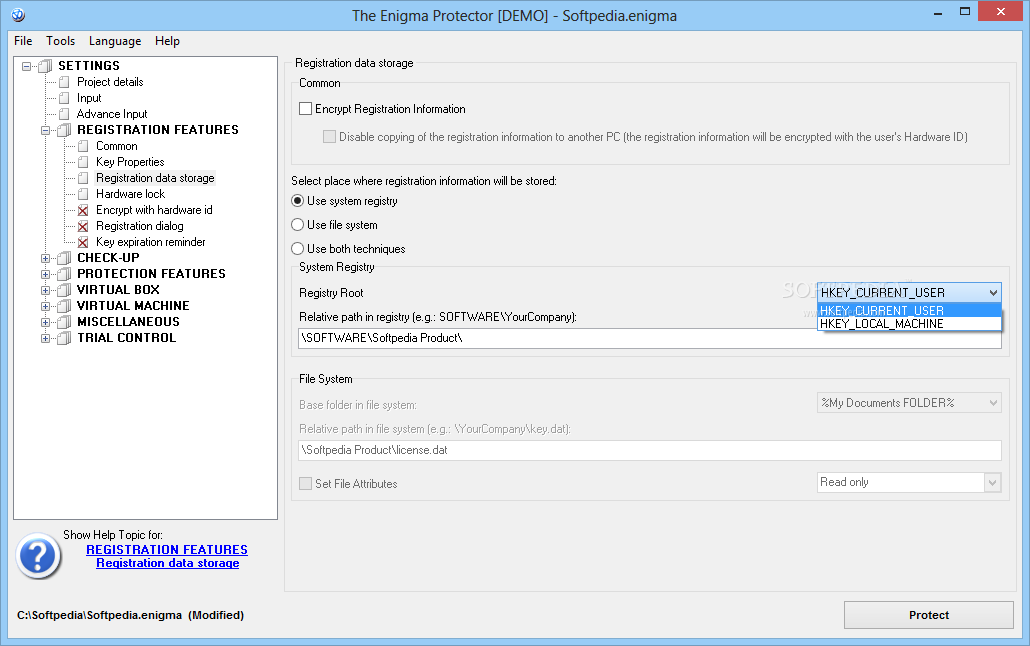Select Hardware lock tree item
1030x646 pixels.
click(130, 195)
